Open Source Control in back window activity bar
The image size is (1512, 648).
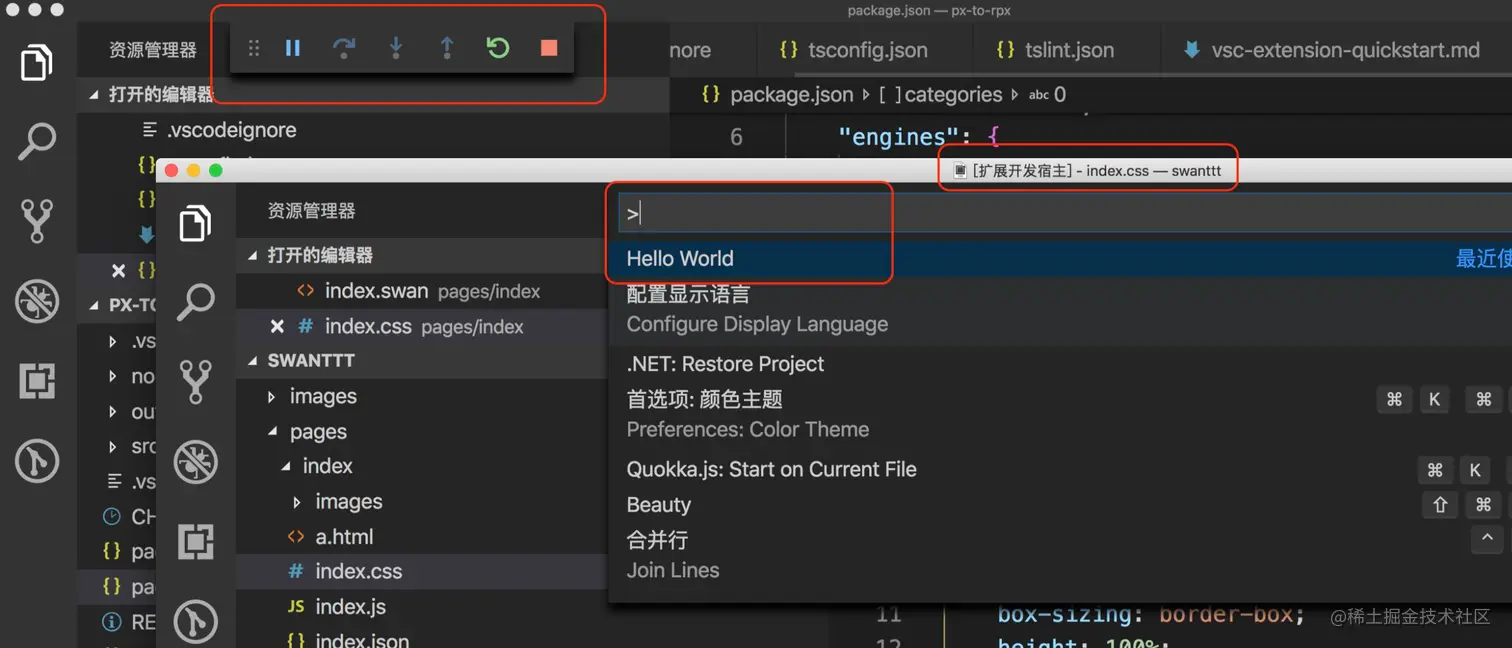(36, 221)
